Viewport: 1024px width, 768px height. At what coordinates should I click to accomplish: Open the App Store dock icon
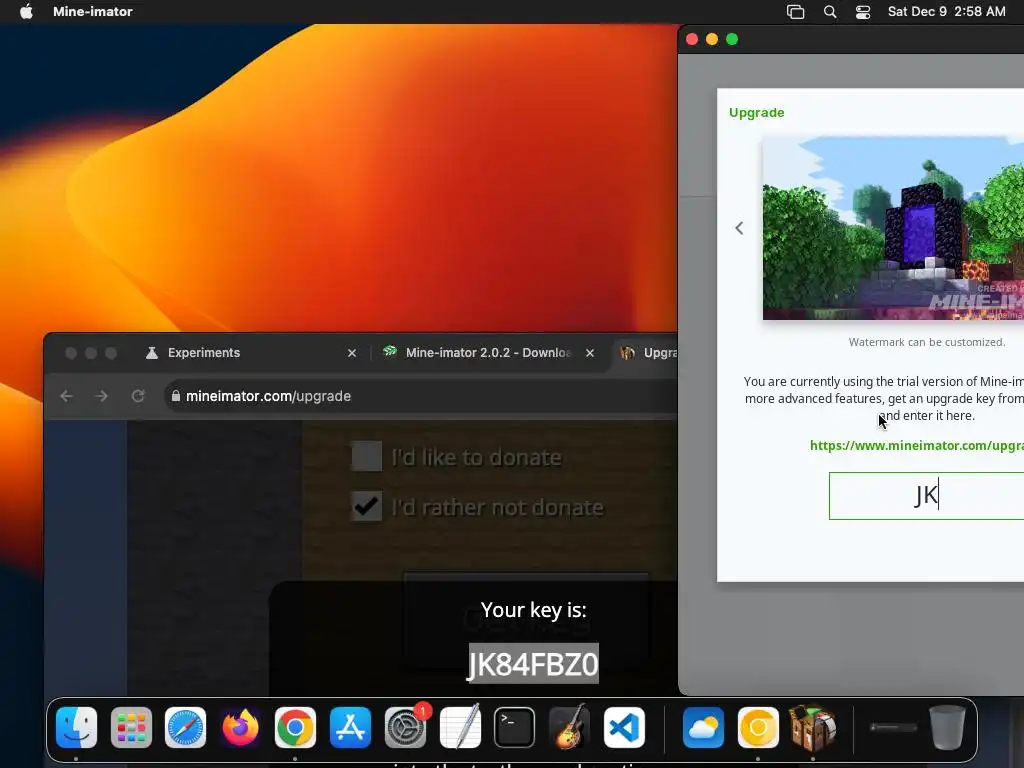tap(350, 727)
